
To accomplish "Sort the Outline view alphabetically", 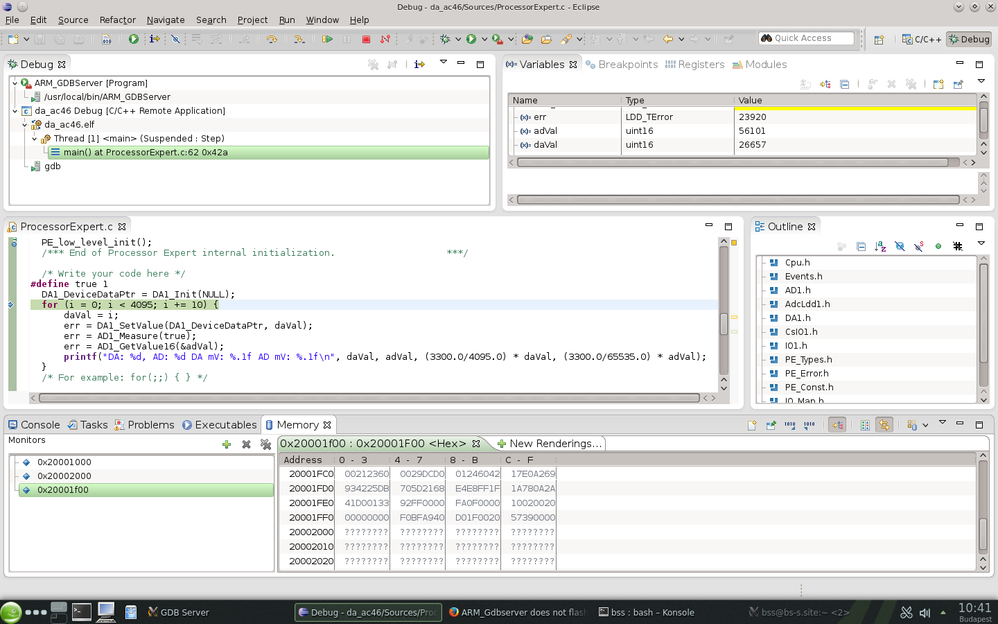I will pos(880,246).
